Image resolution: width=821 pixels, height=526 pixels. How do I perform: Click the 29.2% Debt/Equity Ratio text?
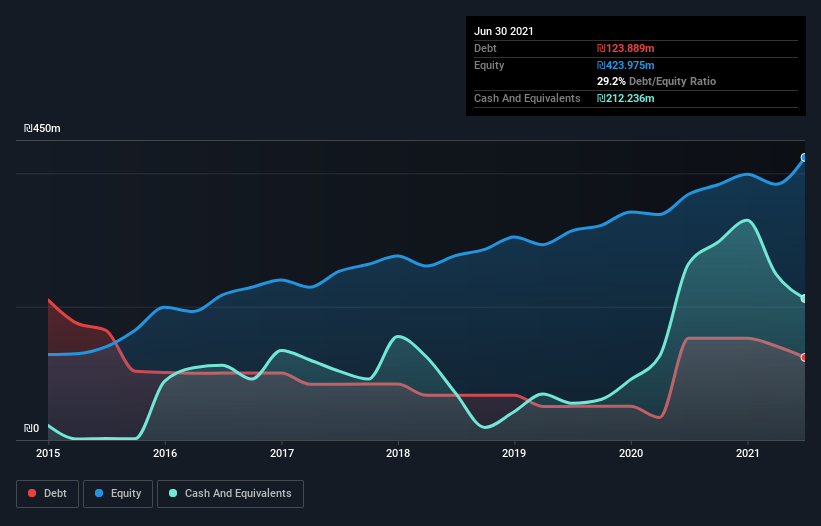(657, 81)
